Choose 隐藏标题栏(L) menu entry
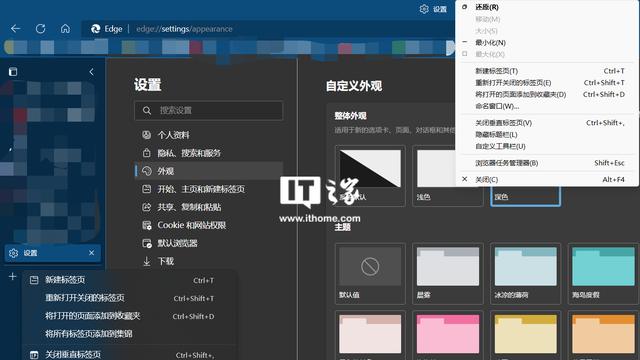The image size is (640, 360). pyautogui.click(x=546, y=135)
